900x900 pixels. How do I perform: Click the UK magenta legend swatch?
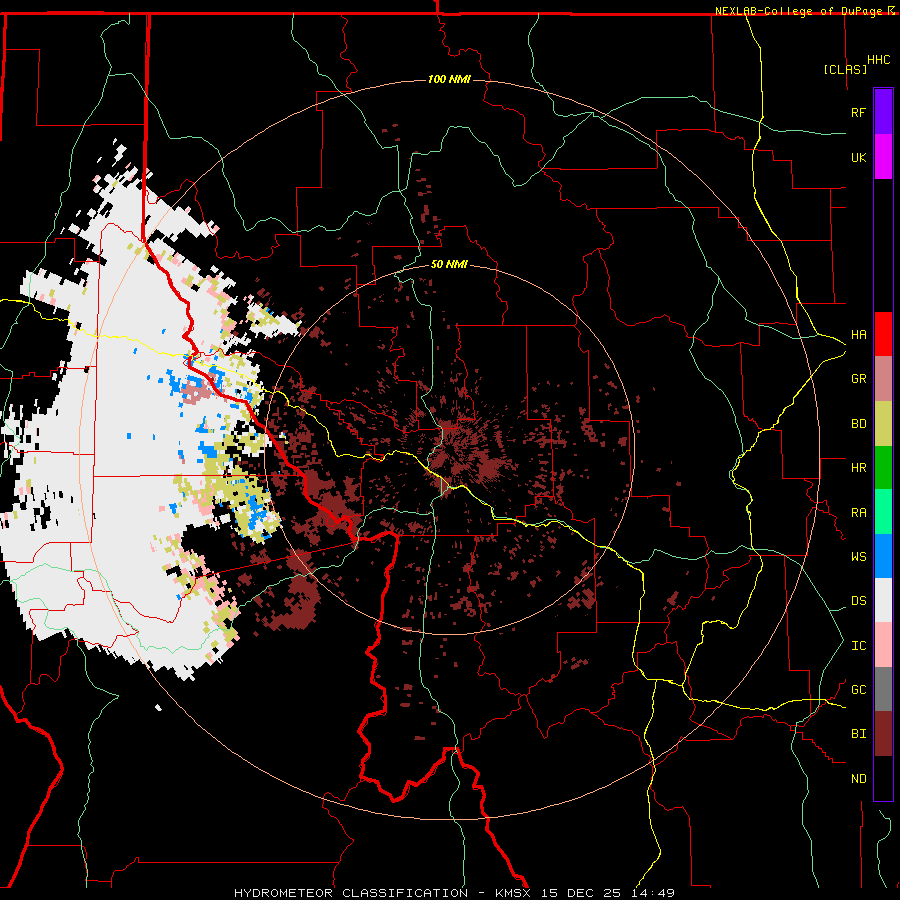tap(883, 157)
